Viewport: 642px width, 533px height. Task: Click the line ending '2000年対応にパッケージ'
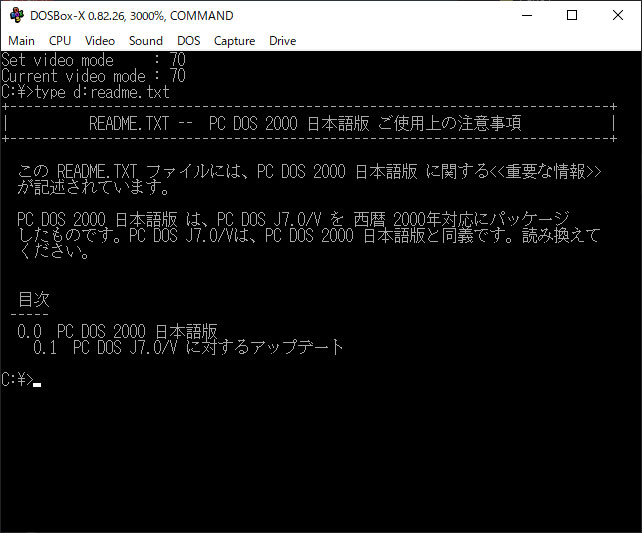tap(293, 219)
